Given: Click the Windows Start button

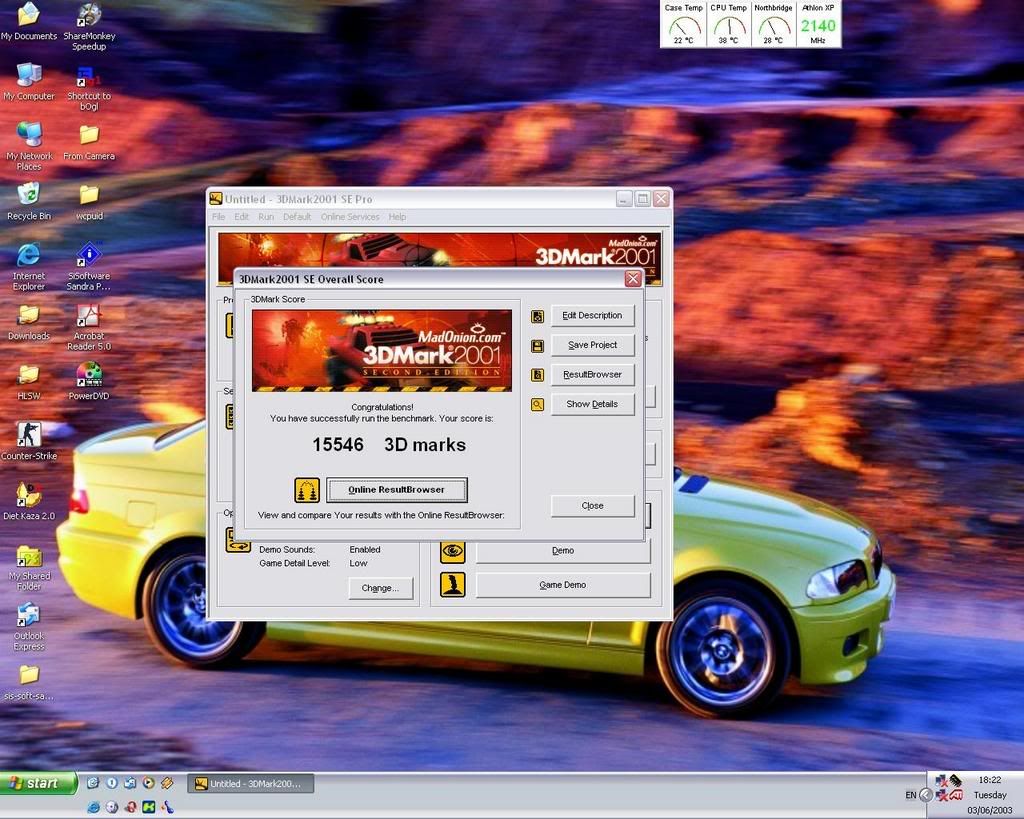Looking at the screenshot, I should (x=39, y=783).
